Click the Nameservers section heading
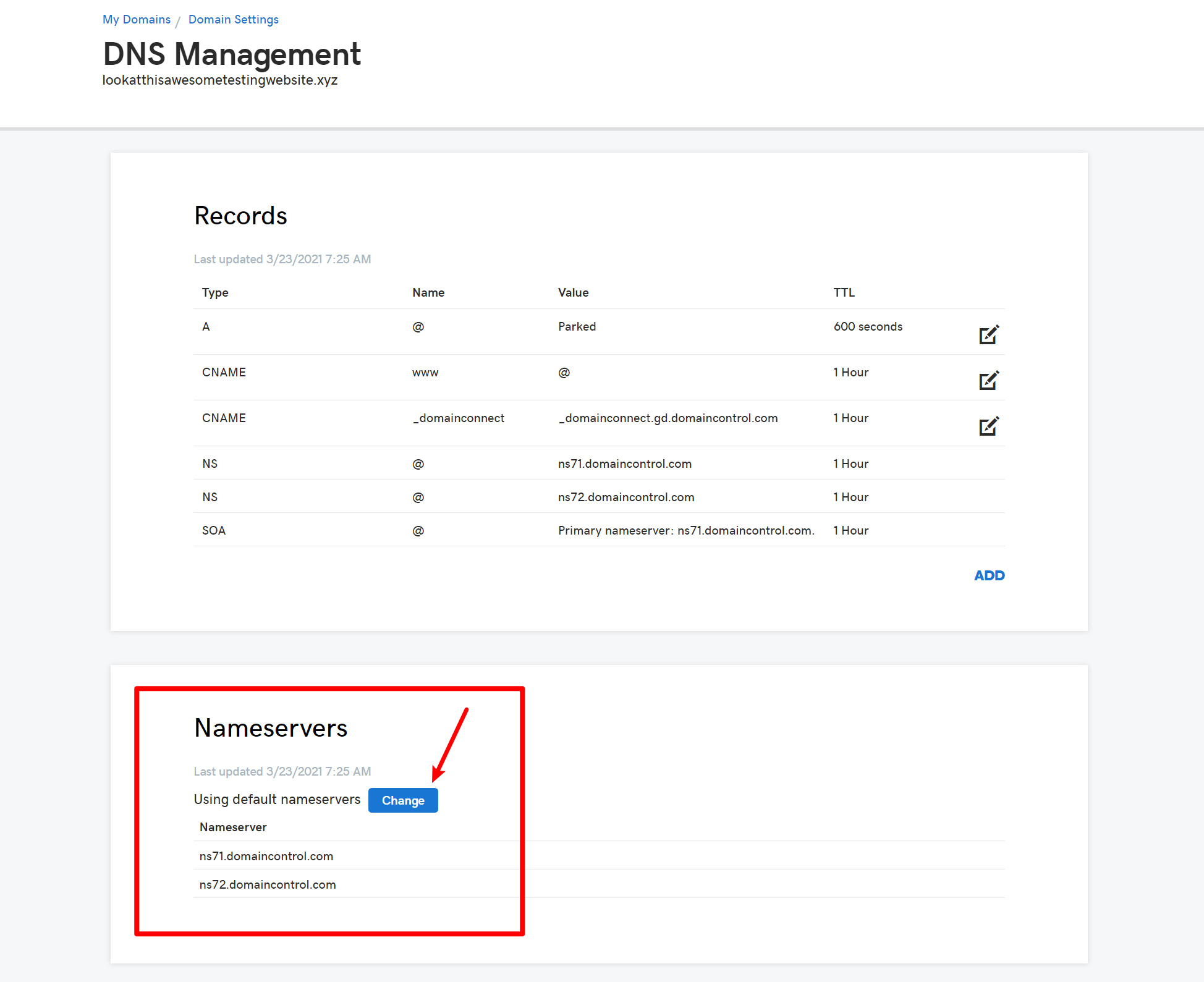The width and height of the screenshot is (1204, 982). click(x=270, y=728)
